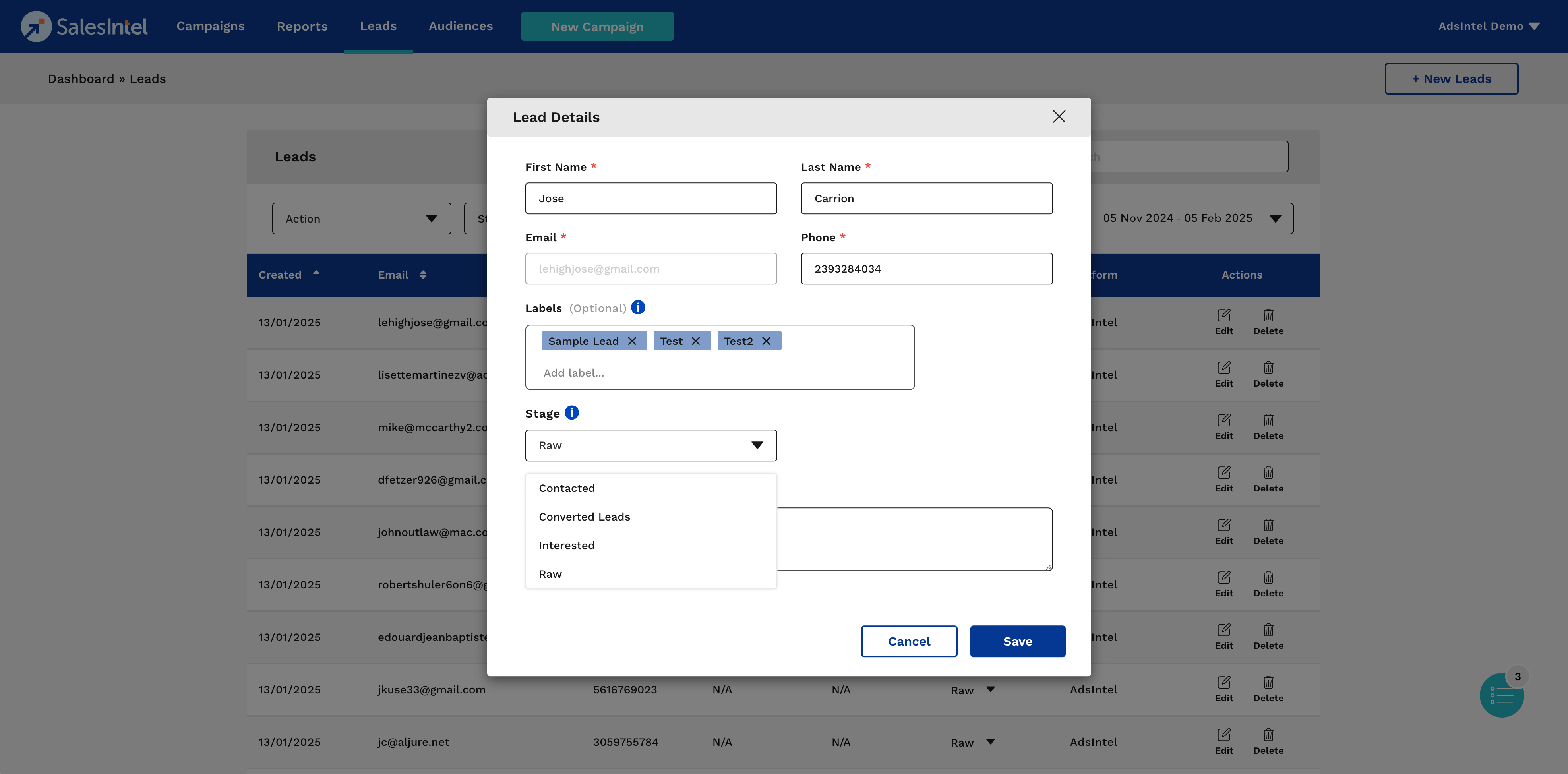Click Delete trash icon for jc@aljure.net lead
The width and height of the screenshot is (1568, 774).
tap(1268, 734)
